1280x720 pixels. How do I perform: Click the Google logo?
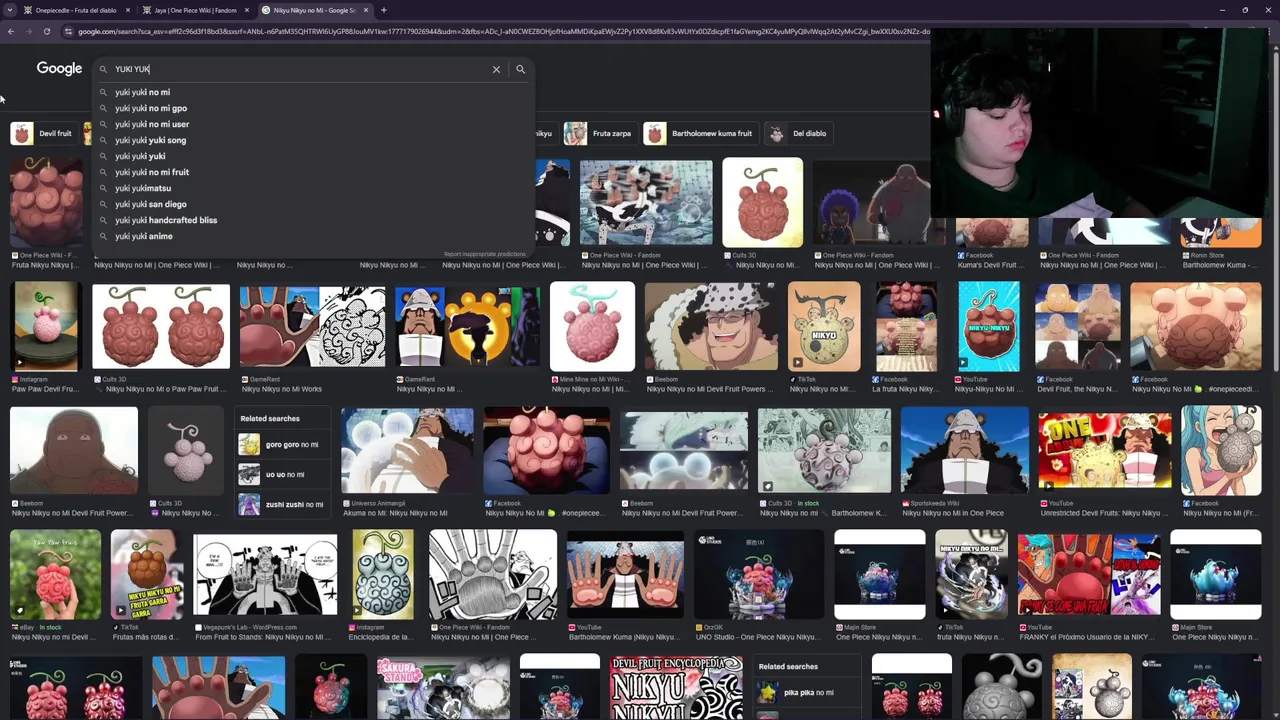point(59,69)
